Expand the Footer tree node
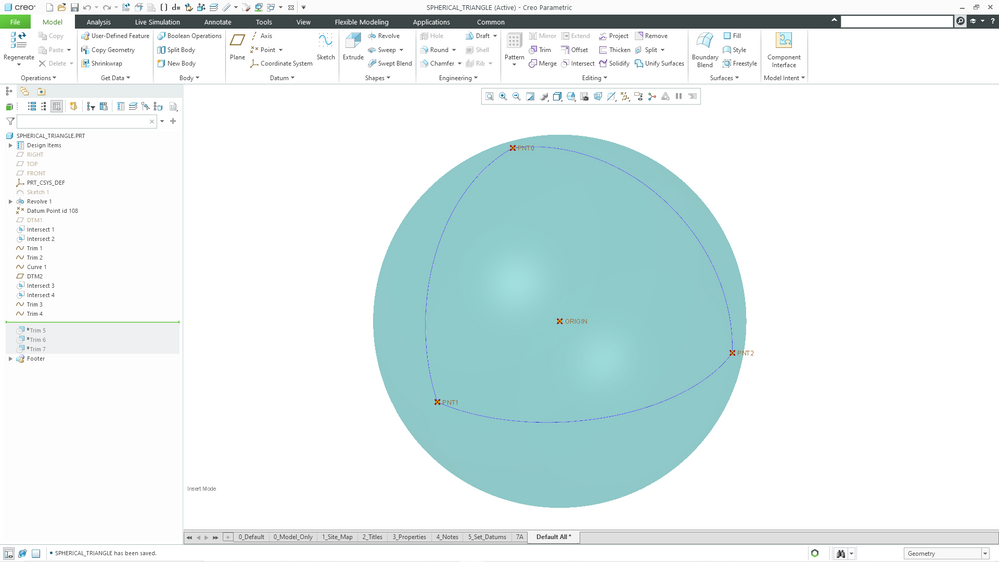The width and height of the screenshot is (999, 562). pyautogui.click(x=10, y=359)
